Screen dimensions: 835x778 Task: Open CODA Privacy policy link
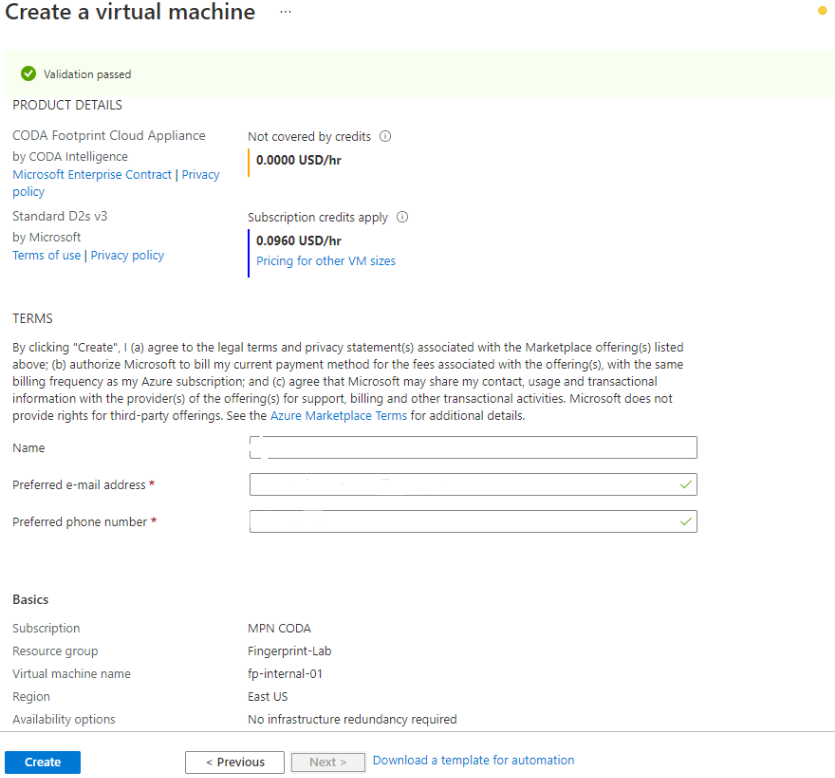coord(200,175)
